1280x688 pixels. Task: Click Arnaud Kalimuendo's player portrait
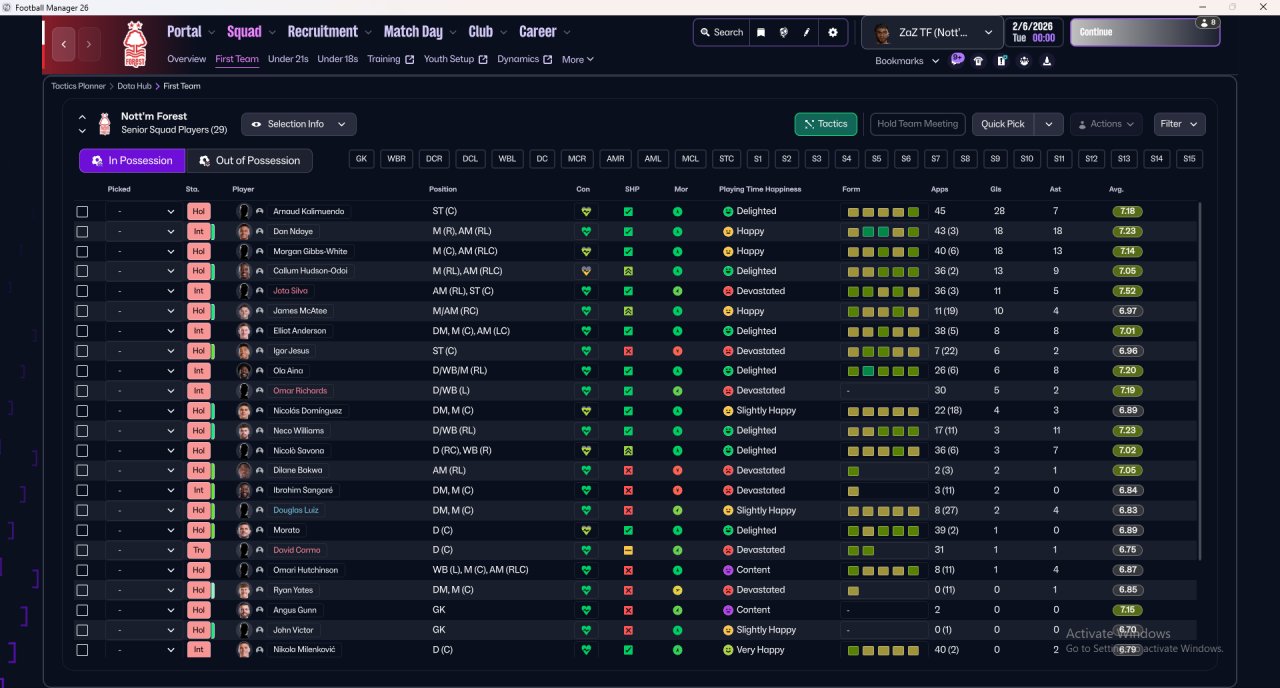[x=243, y=211]
